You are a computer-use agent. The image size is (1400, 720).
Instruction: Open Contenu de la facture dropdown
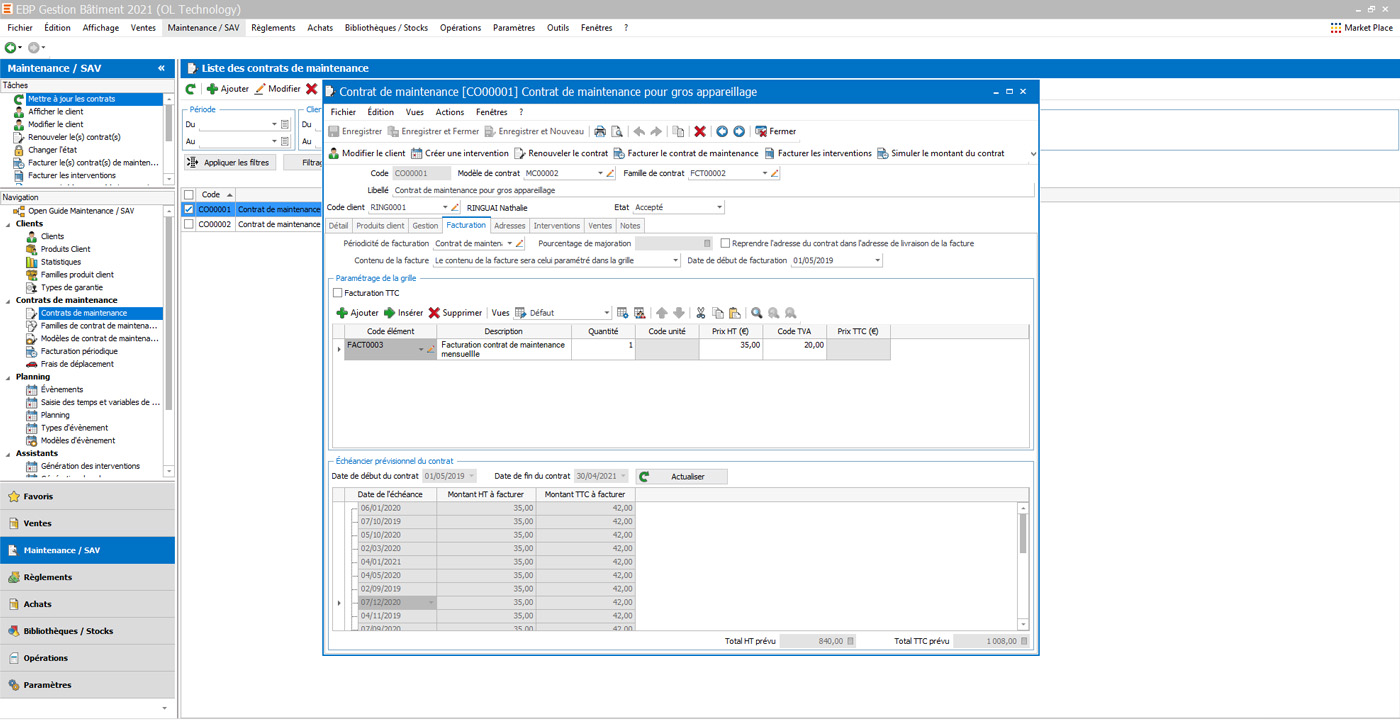coord(675,261)
